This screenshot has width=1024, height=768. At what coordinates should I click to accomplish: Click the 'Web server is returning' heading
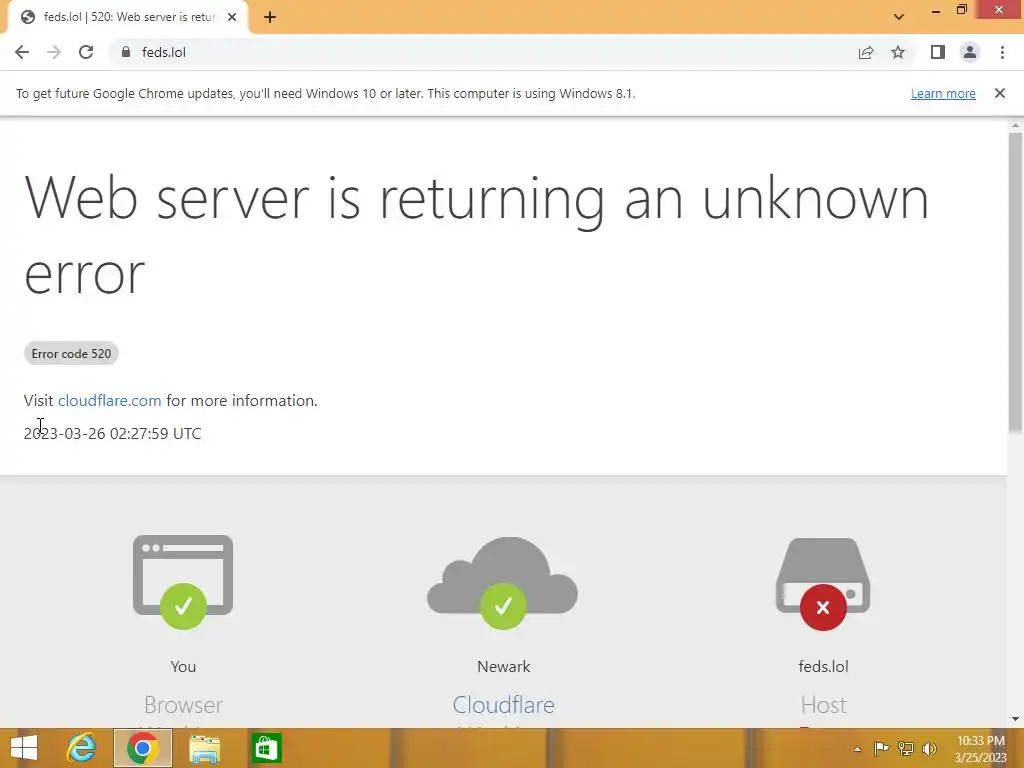pyautogui.click(x=476, y=235)
